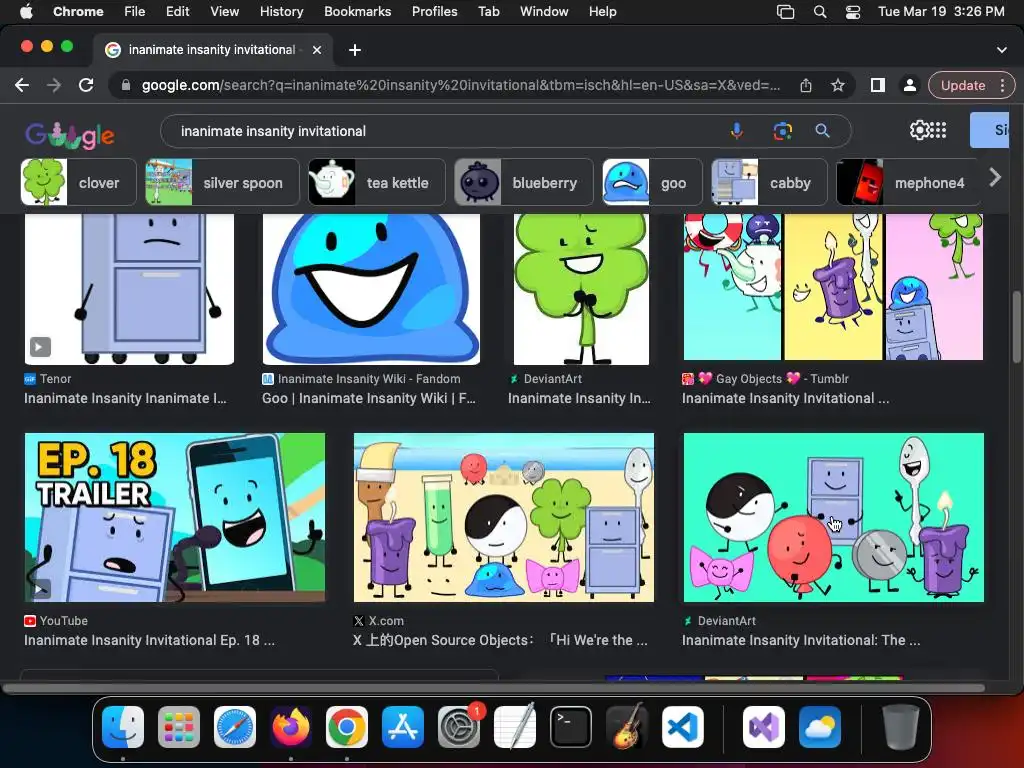Open Control Center in menu bar
1024x768 pixels.
[x=853, y=12]
